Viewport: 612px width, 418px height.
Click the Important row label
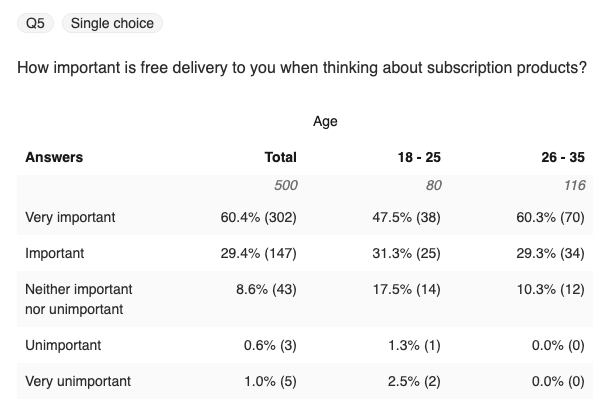pyautogui.click(x=54, y=253)
